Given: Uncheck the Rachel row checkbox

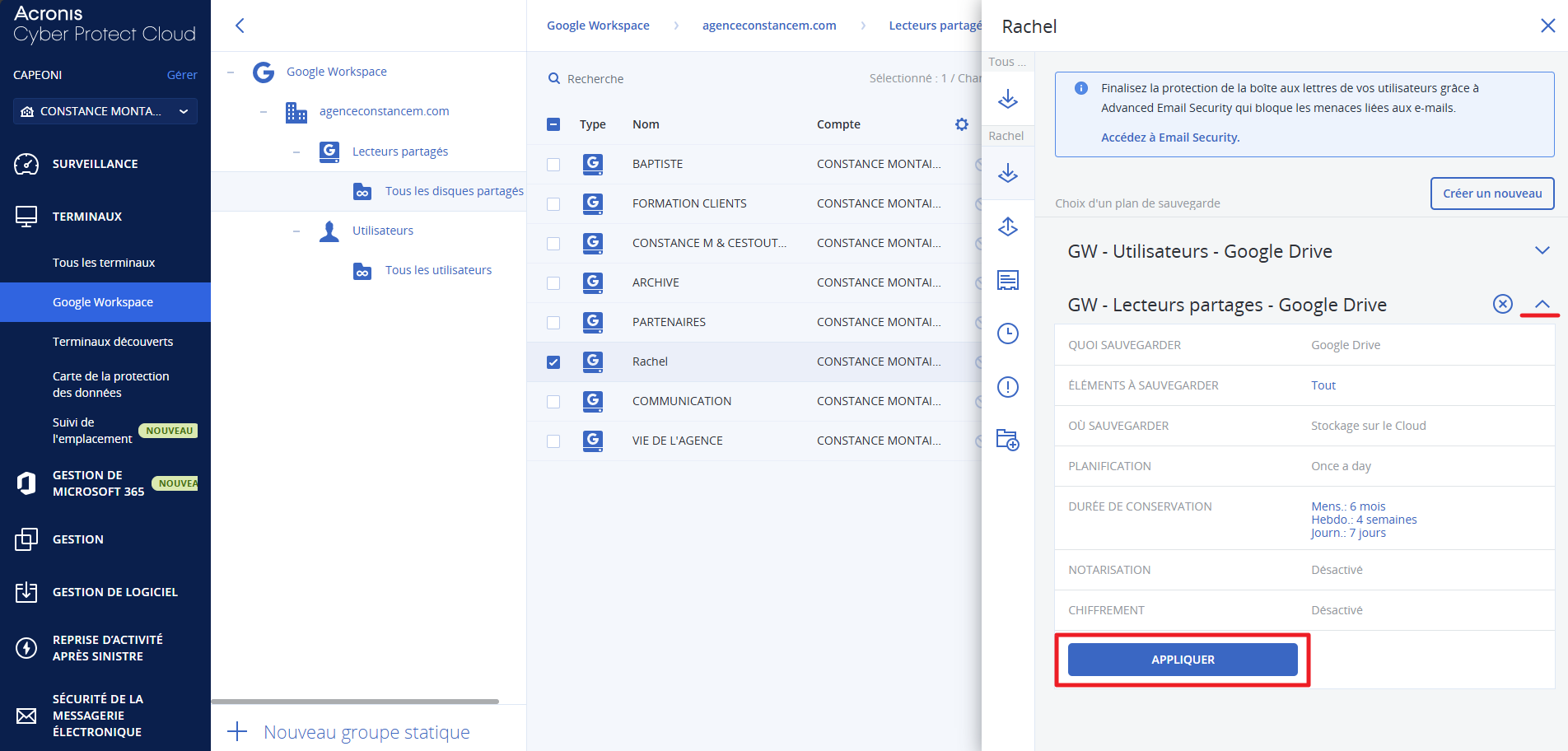Looking at the screenshot, I should click(553, 362).
